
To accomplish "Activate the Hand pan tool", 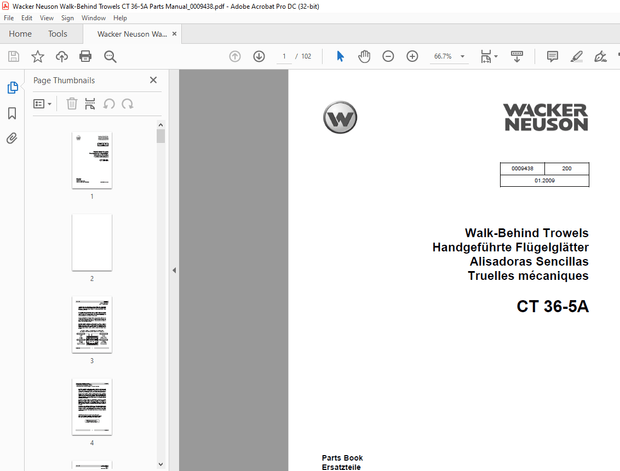I will [364, 57].
